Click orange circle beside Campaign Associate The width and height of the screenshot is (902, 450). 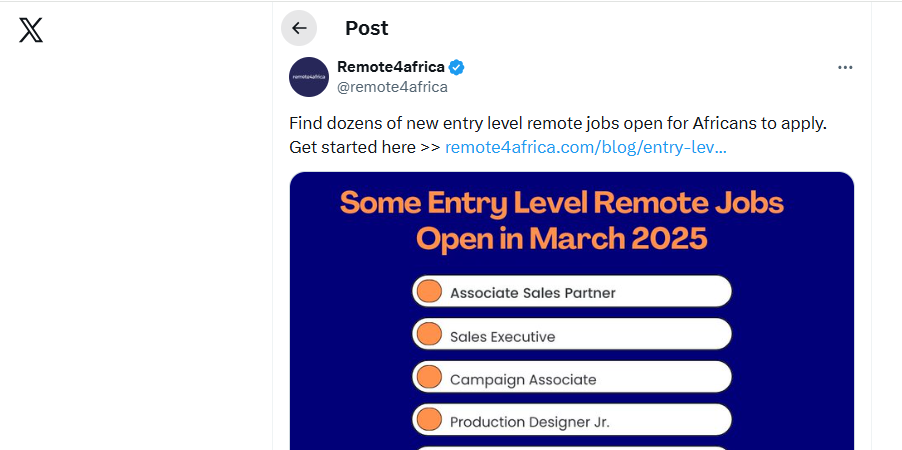429,378
